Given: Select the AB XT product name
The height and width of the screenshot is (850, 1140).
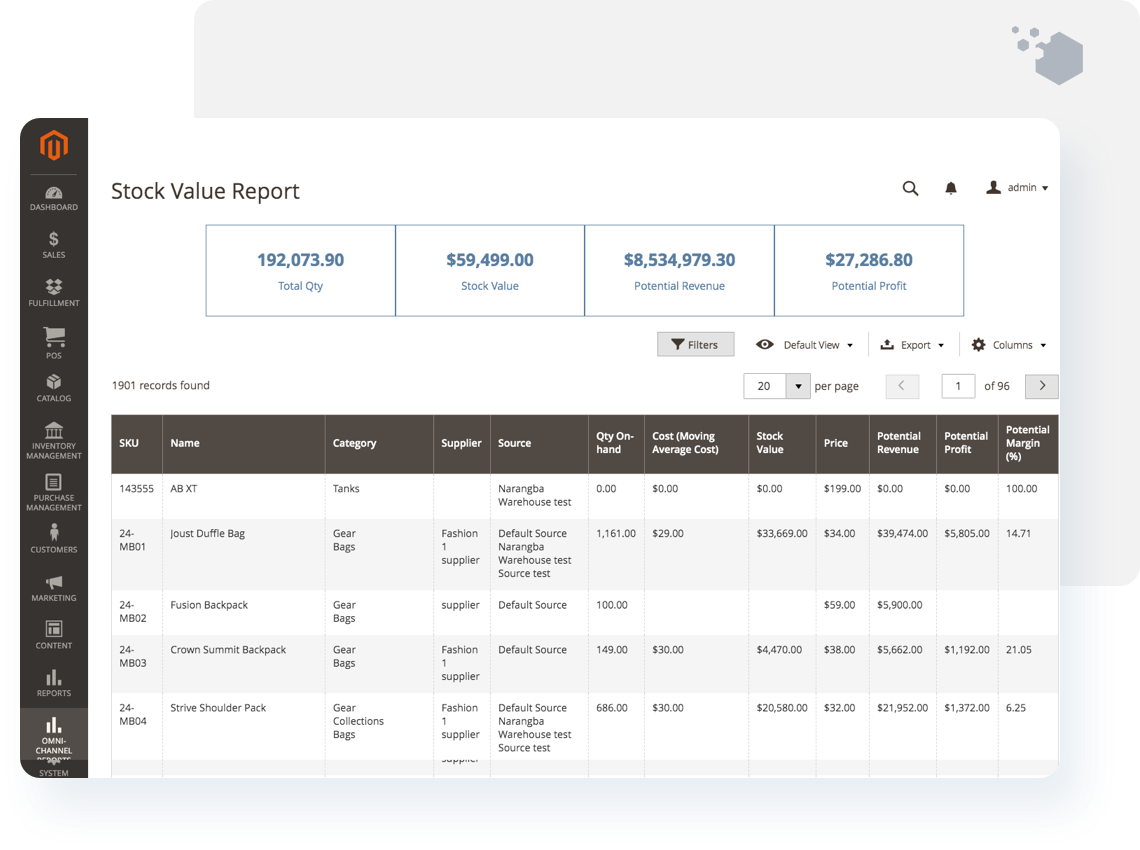Looking at the screenshot, I should [184, 489].
